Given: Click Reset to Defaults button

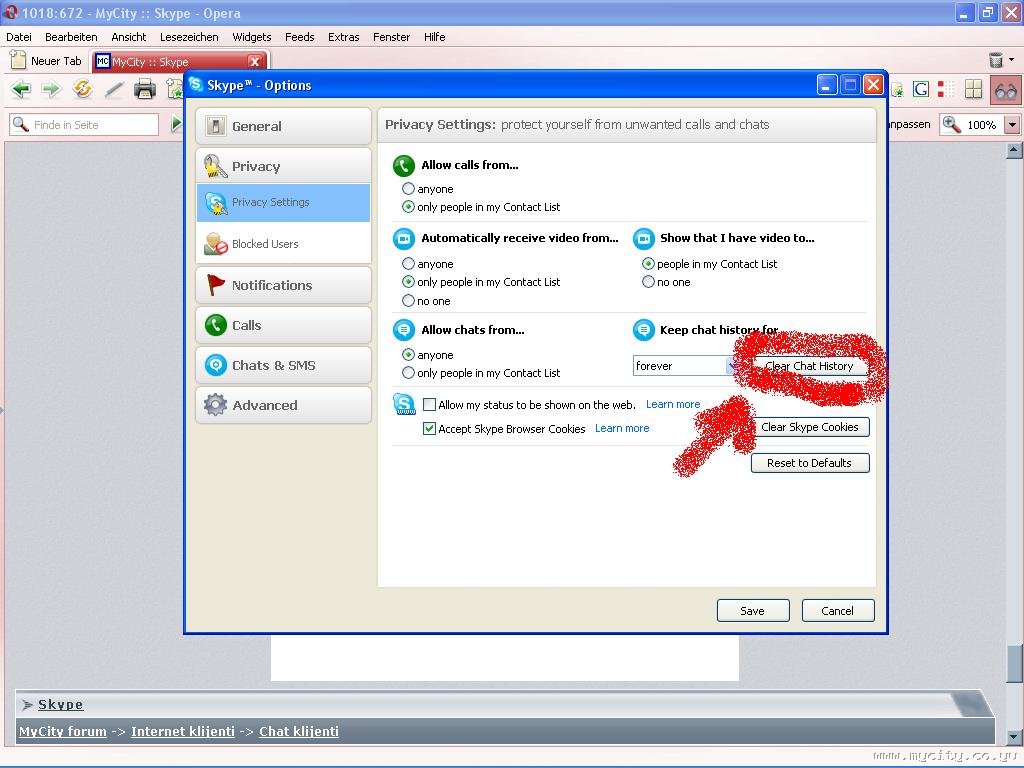Looking at the screenshot, I should [810, 463].
